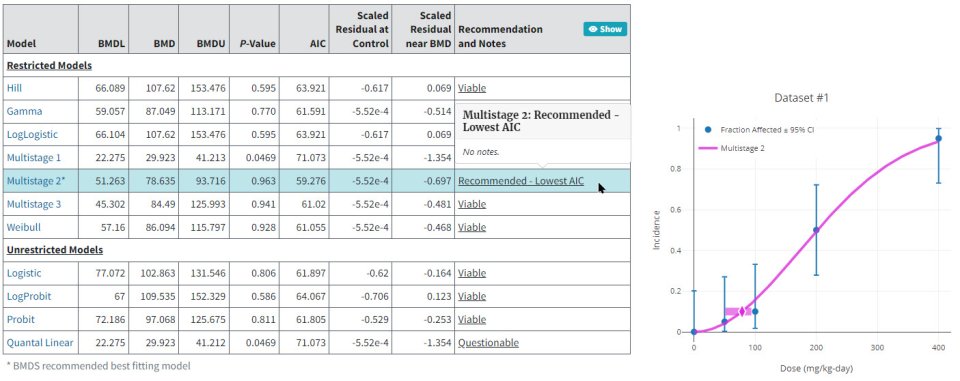The image size is (960, 381).
Task: Open the Gamma model link
Action: (24, 111)
